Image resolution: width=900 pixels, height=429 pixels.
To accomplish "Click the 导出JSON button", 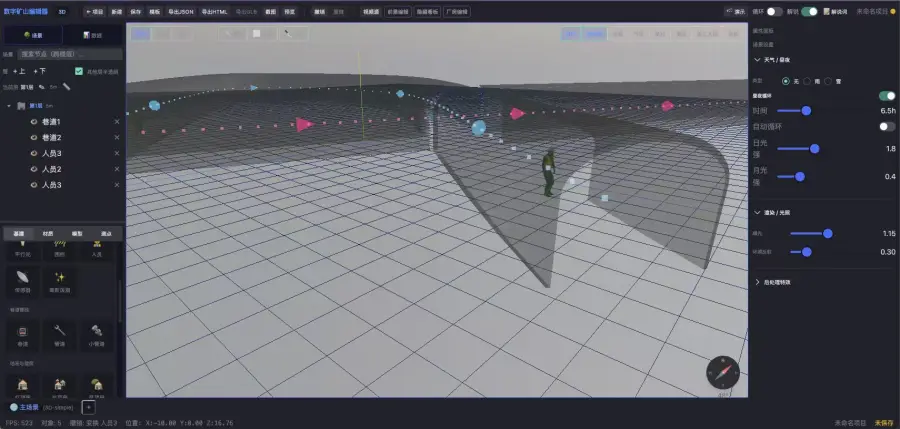I will (181, 11).
